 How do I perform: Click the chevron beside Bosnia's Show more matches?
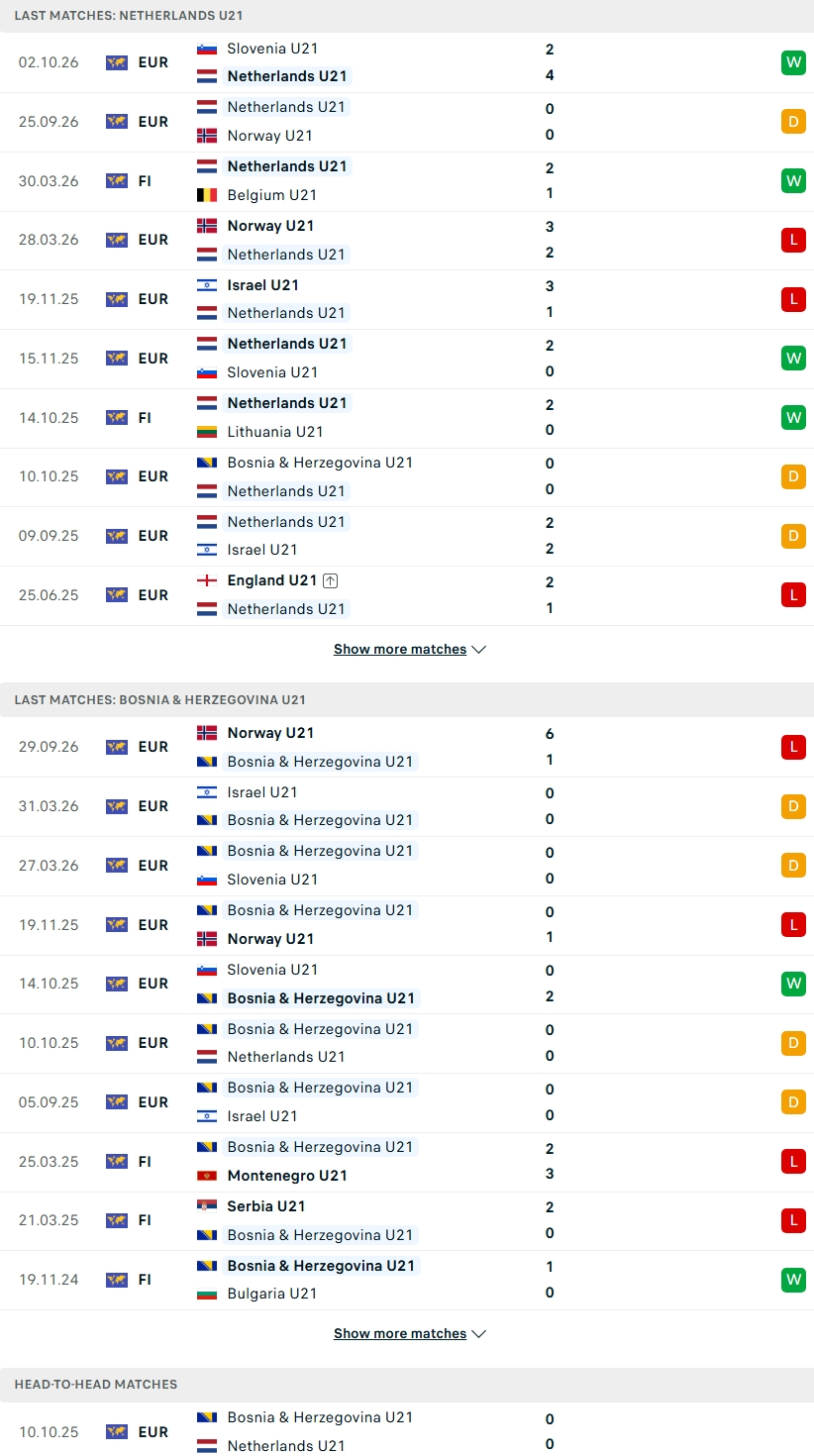point(478,1334)
